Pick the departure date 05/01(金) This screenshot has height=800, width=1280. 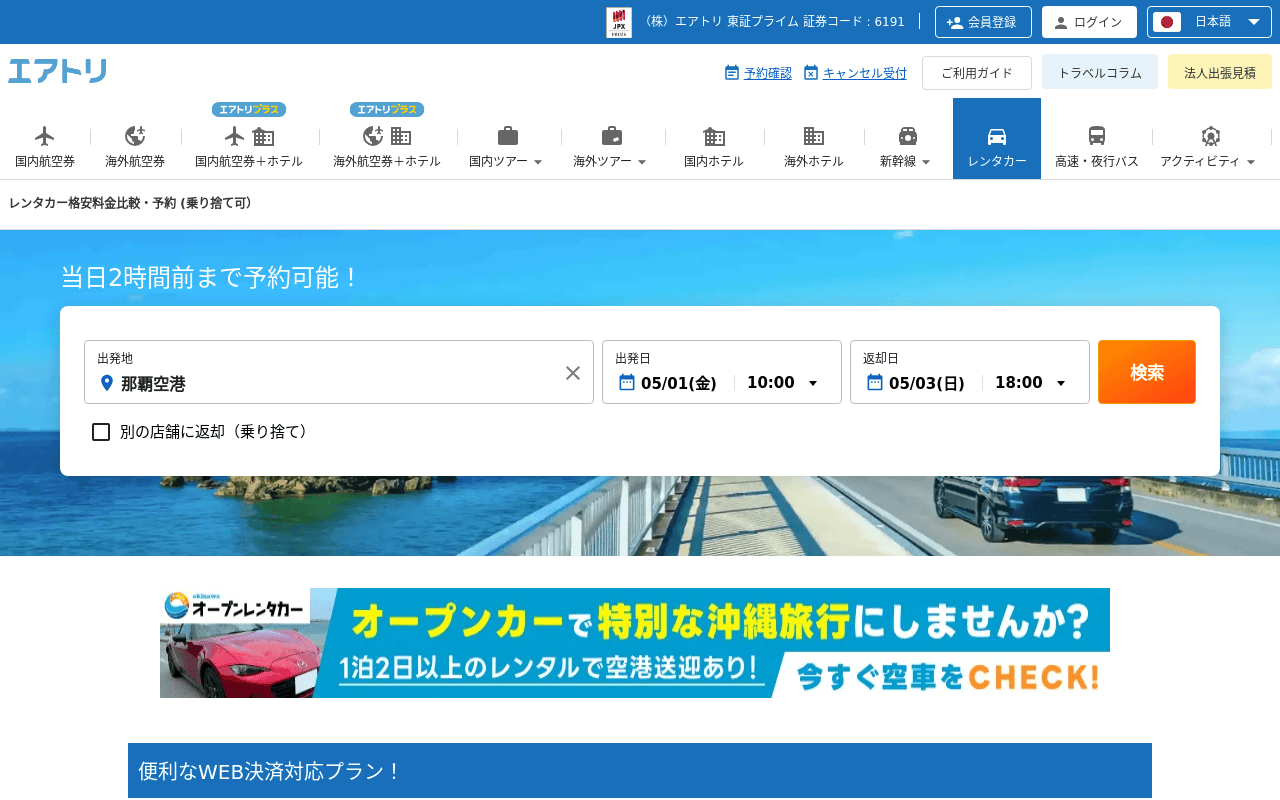tap(679, 383)
